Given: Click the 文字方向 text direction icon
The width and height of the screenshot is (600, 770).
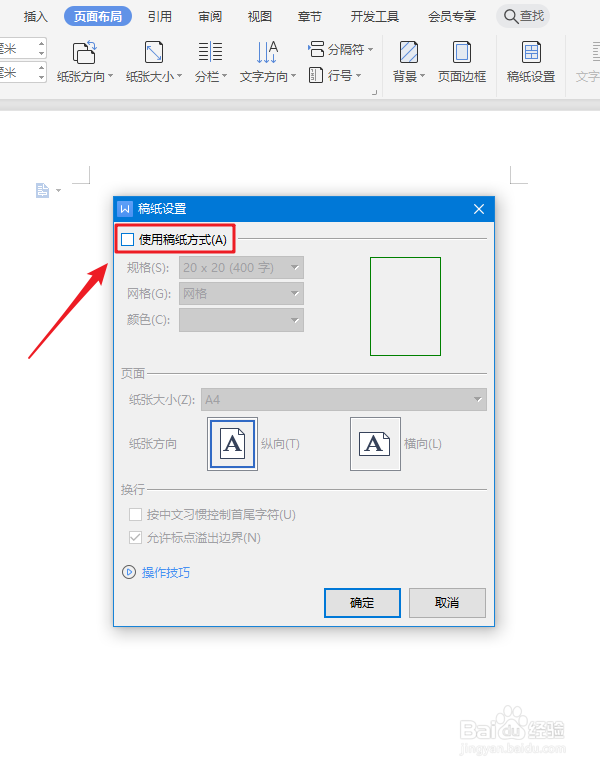Looking at the screenshot, I should coord(267,52).
